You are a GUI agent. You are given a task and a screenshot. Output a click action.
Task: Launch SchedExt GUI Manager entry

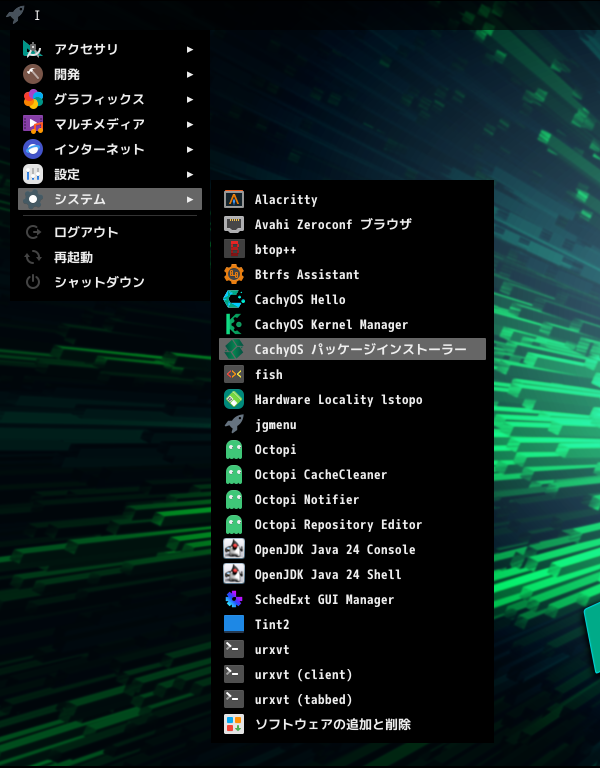tap(352, 599)
